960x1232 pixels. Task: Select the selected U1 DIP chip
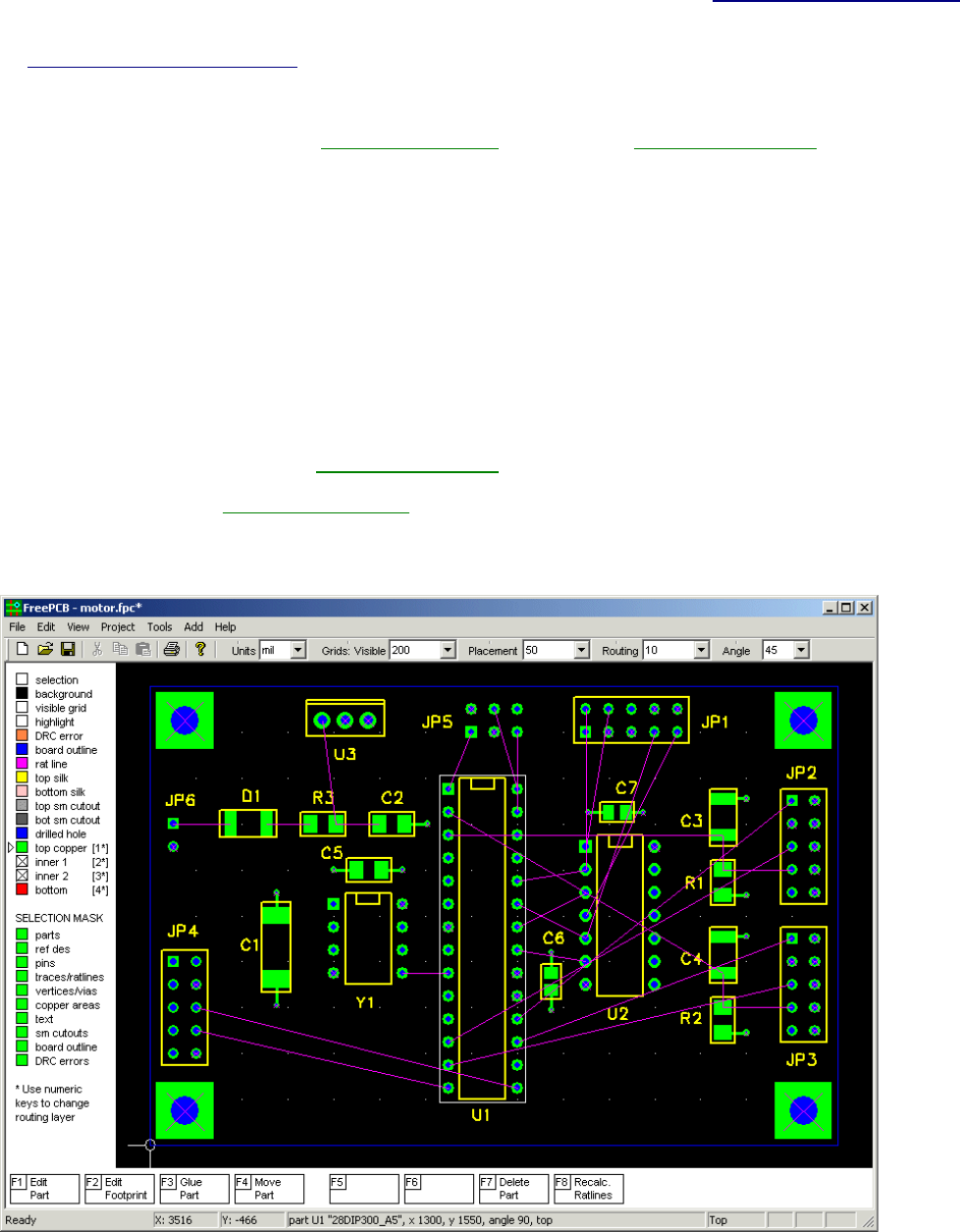(x=482, y=938)
